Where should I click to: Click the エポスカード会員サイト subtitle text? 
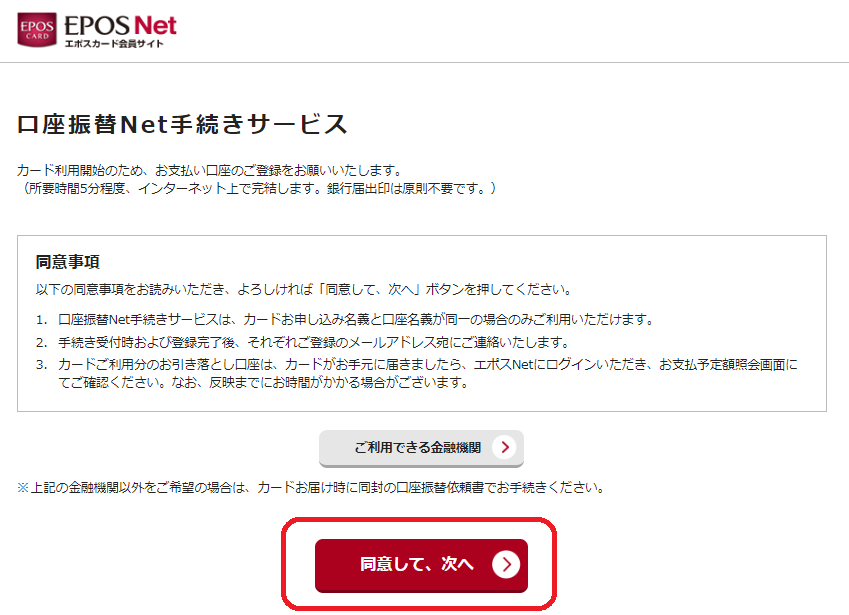coord(114,44)
